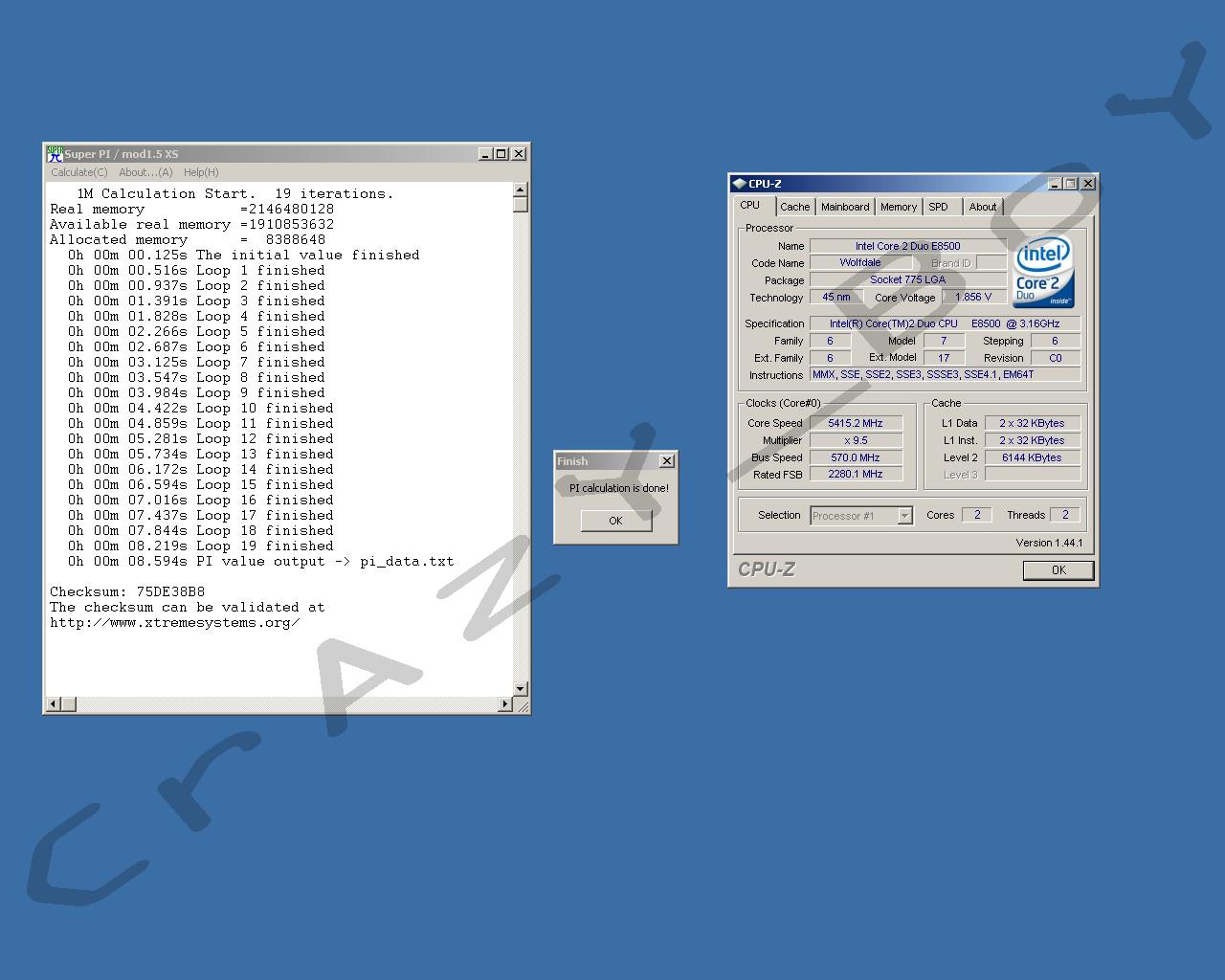Click the Super PI window resize grip
Image resolution: width=1225 pixels, height=980 pixels.
click(523, 706)
